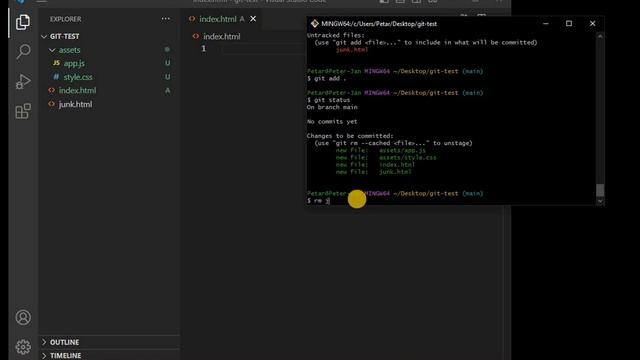Select junk.html in the Explorer tree
This screenshot has width=640, height=360.
pos(75,104)
